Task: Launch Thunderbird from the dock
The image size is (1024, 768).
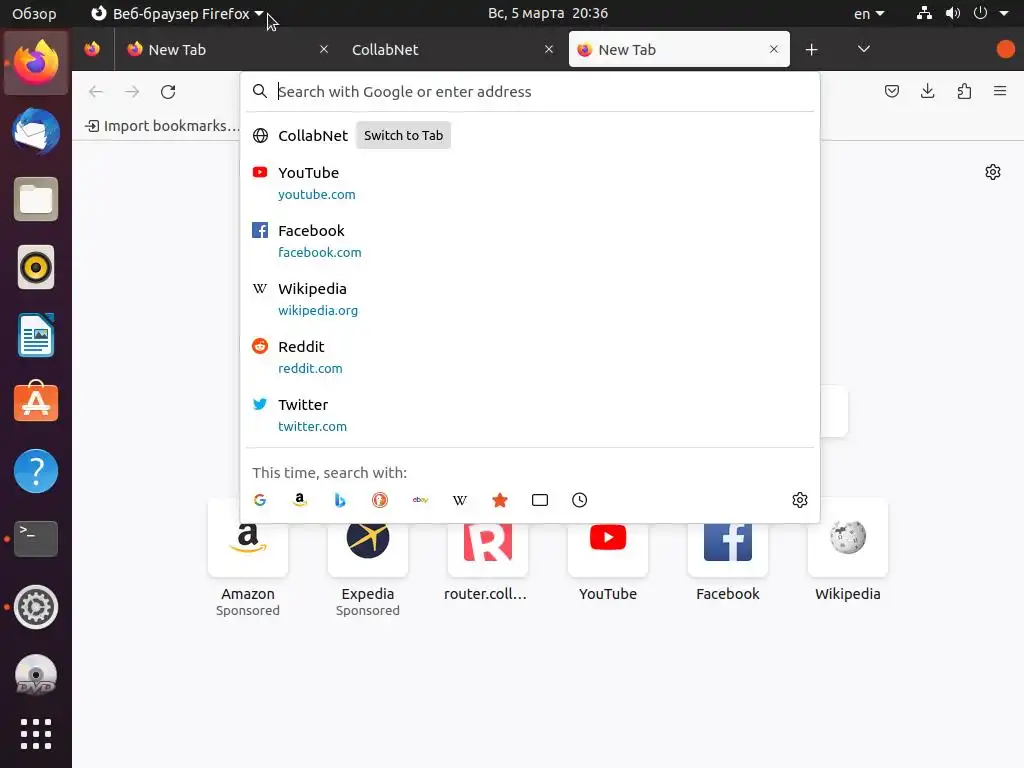Action: click(x=36, y=131)
